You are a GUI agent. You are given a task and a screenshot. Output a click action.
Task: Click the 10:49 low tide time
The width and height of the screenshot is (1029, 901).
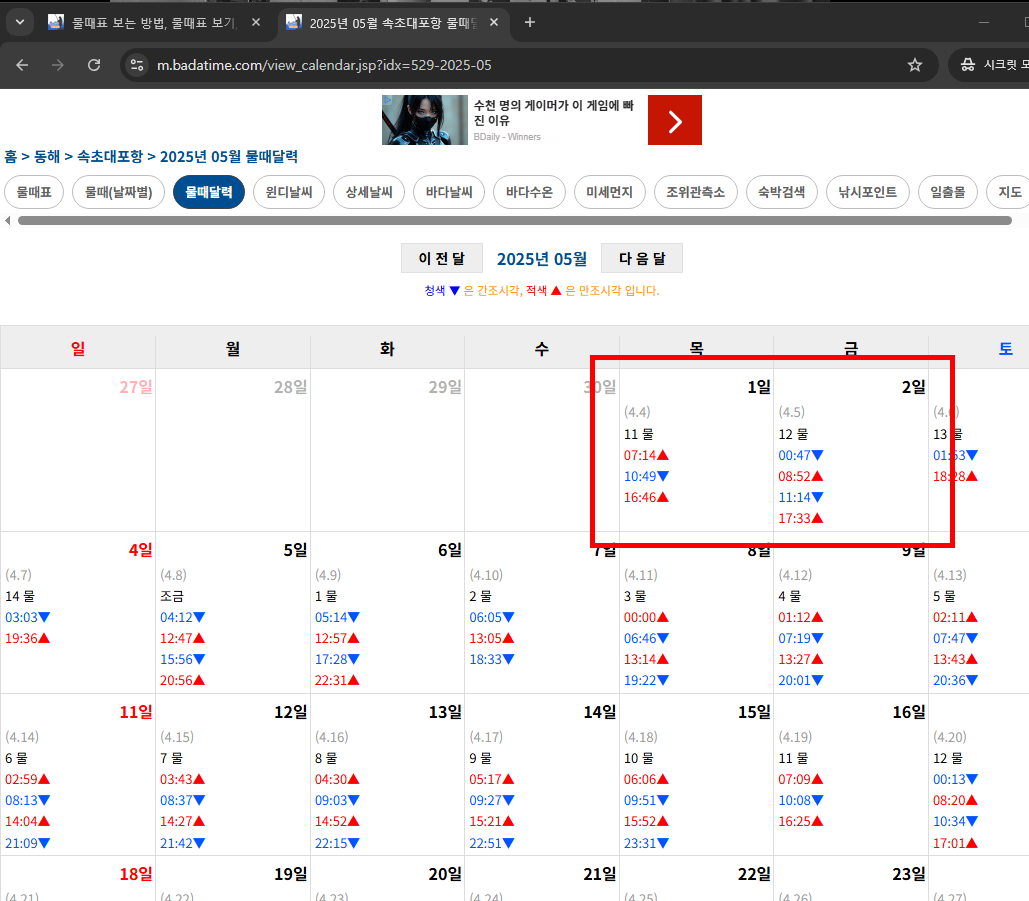pyautogui.click(x=646, y=476)
